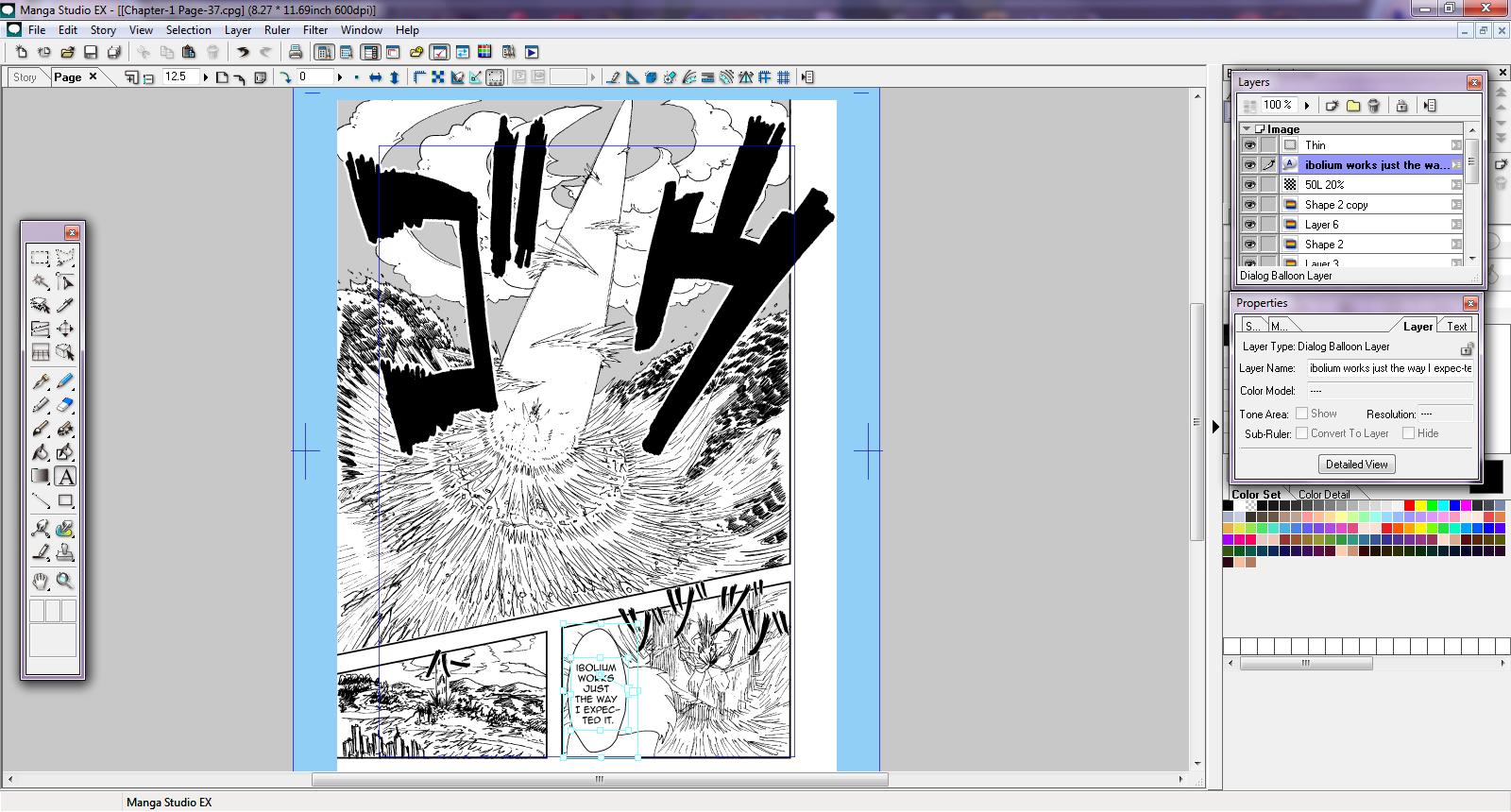The width and height of the screenshot is (1511, 812).
Task: Click the Open file toolbar icon
Action: pyautogui.click(x=68, y=52)
